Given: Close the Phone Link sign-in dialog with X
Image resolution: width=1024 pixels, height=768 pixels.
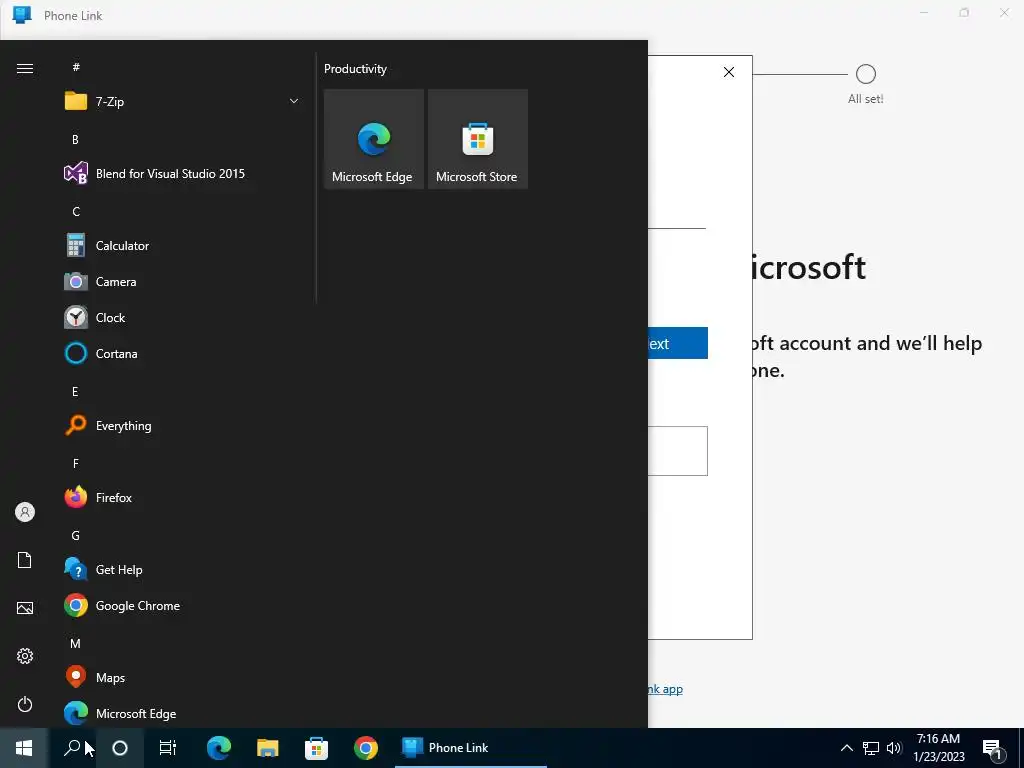Looking at the screenshot, I should [729, 72].
